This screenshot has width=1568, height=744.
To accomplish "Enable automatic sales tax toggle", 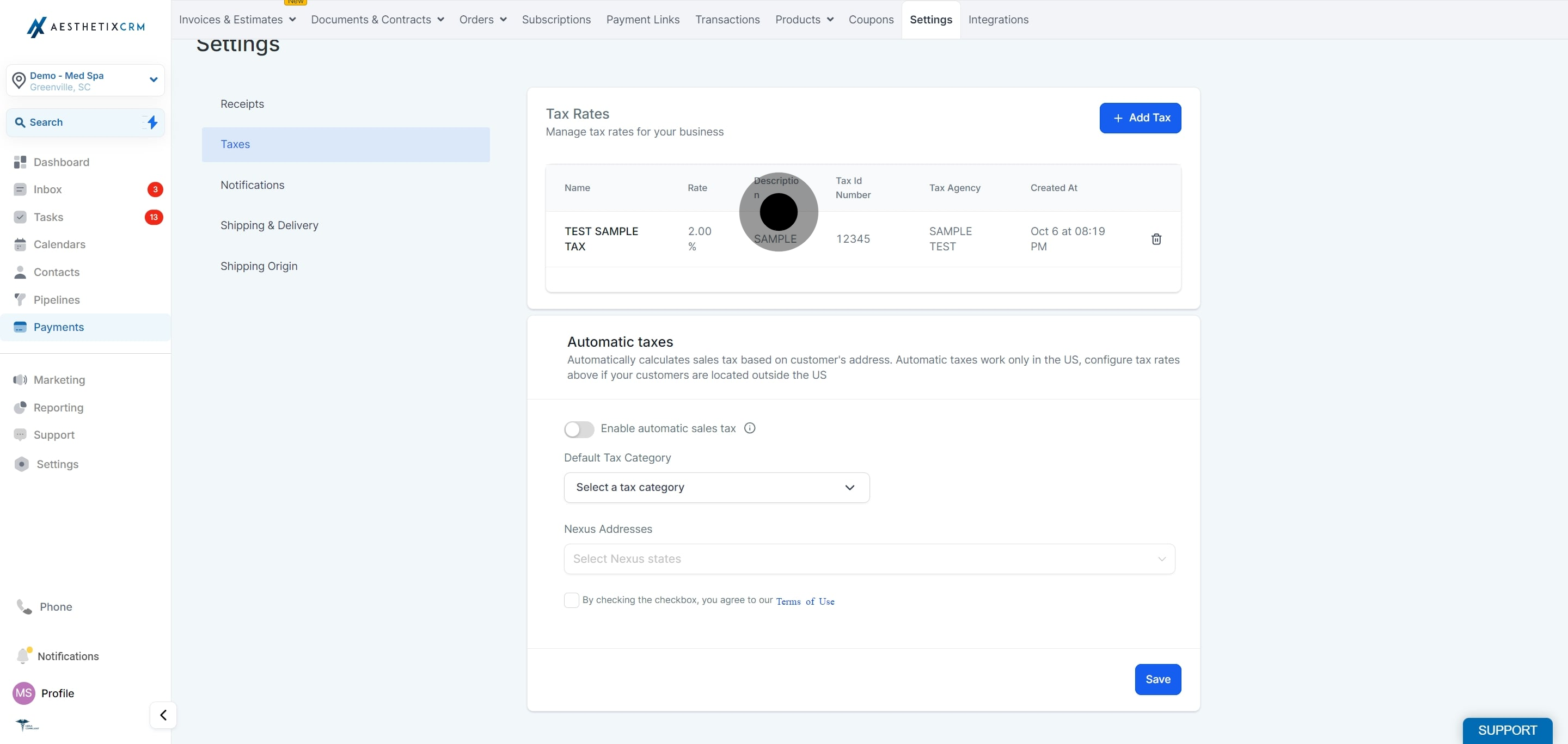I will click(x=578, y=429).
